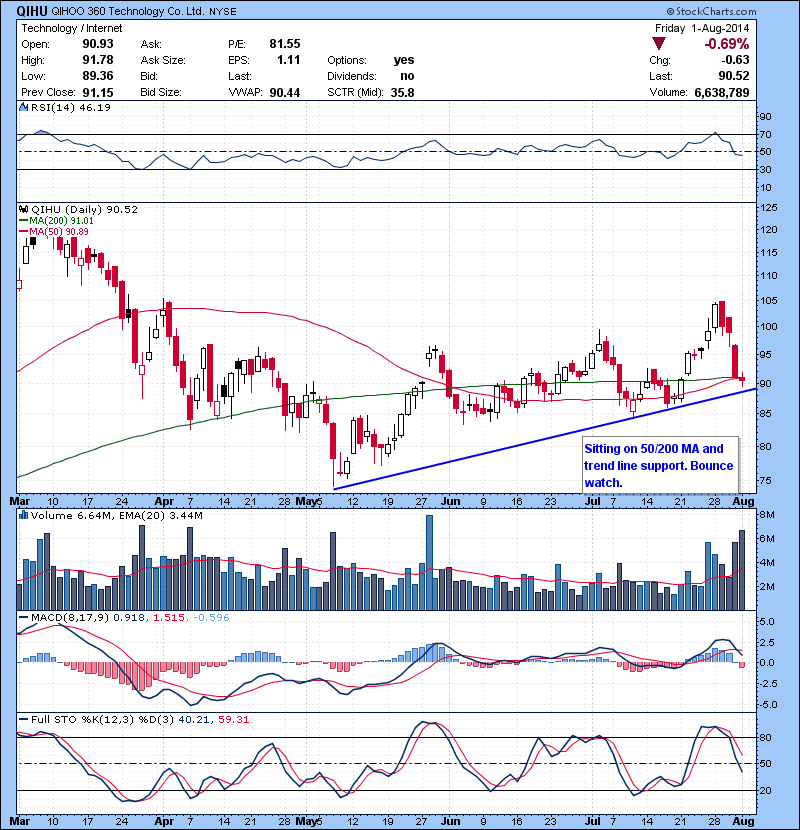800x830 pixels.
Task: Click the 8M volume axis label
Action: pos(767,515)
